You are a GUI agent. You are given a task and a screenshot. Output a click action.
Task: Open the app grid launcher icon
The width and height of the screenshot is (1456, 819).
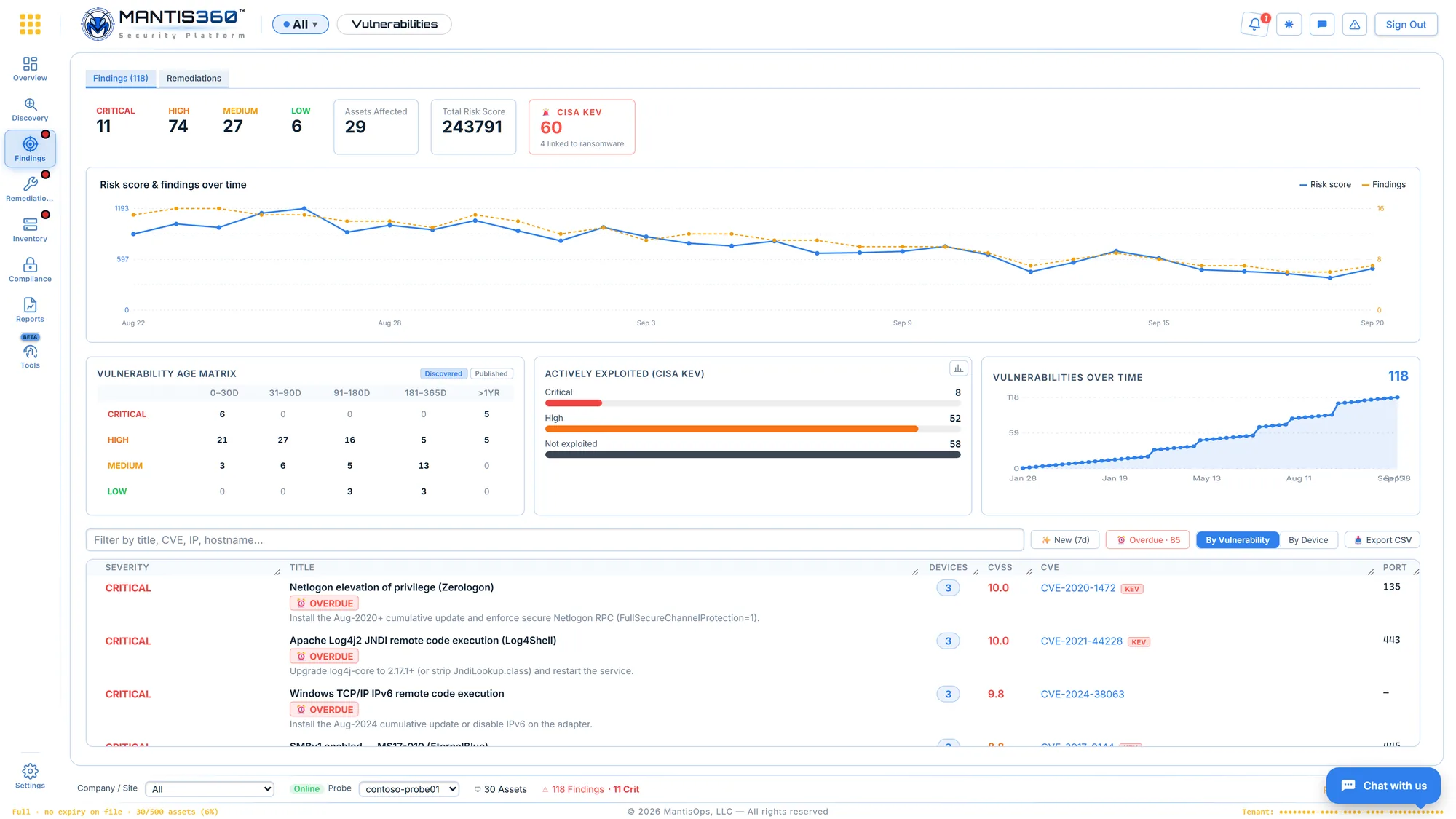tap(30, 24)
